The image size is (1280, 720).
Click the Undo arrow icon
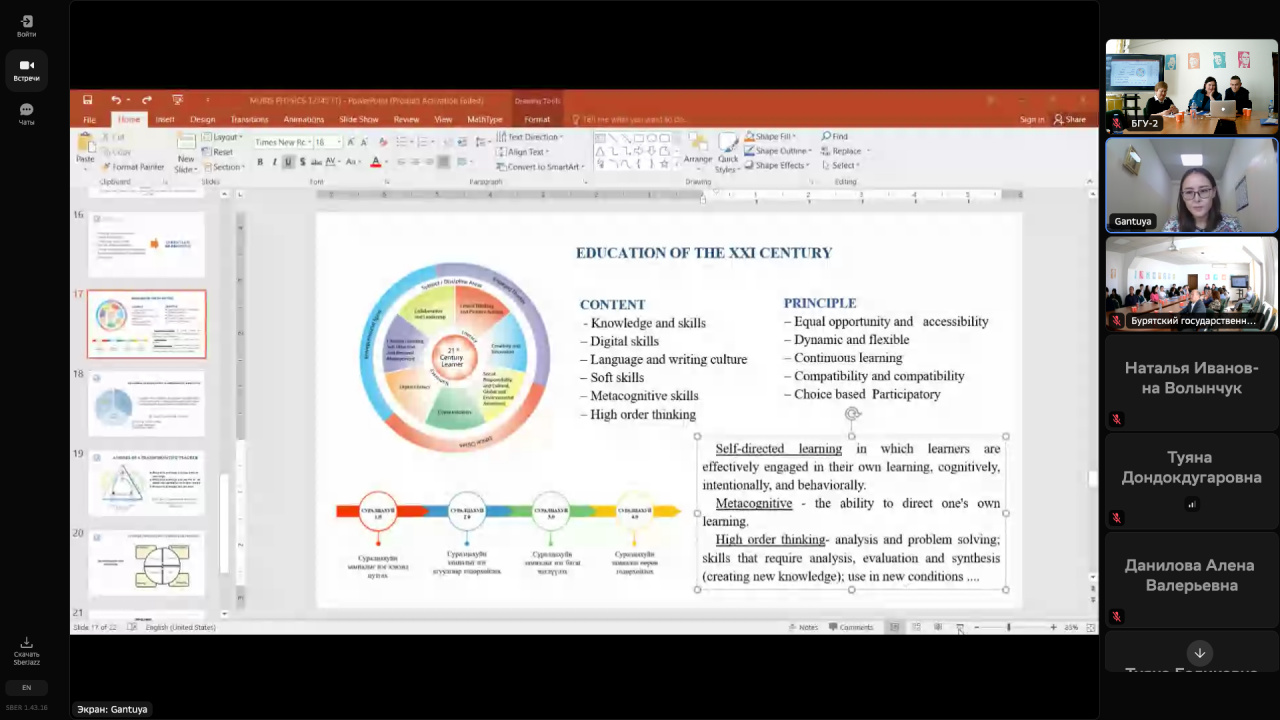click(116, 100)
